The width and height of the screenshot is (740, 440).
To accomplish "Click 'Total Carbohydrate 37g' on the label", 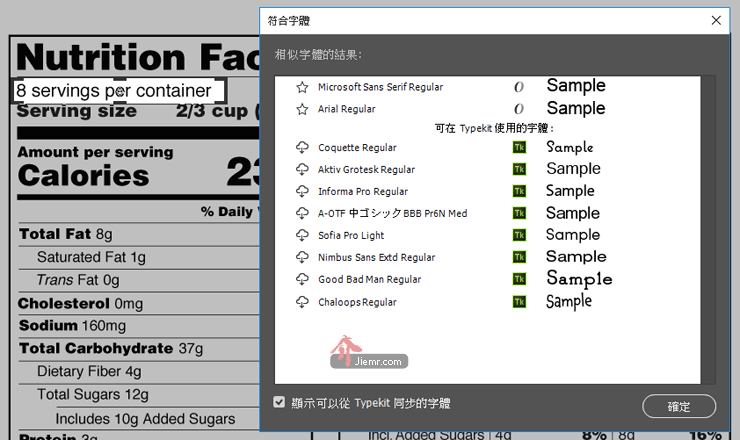I will (x=111, y=349).
